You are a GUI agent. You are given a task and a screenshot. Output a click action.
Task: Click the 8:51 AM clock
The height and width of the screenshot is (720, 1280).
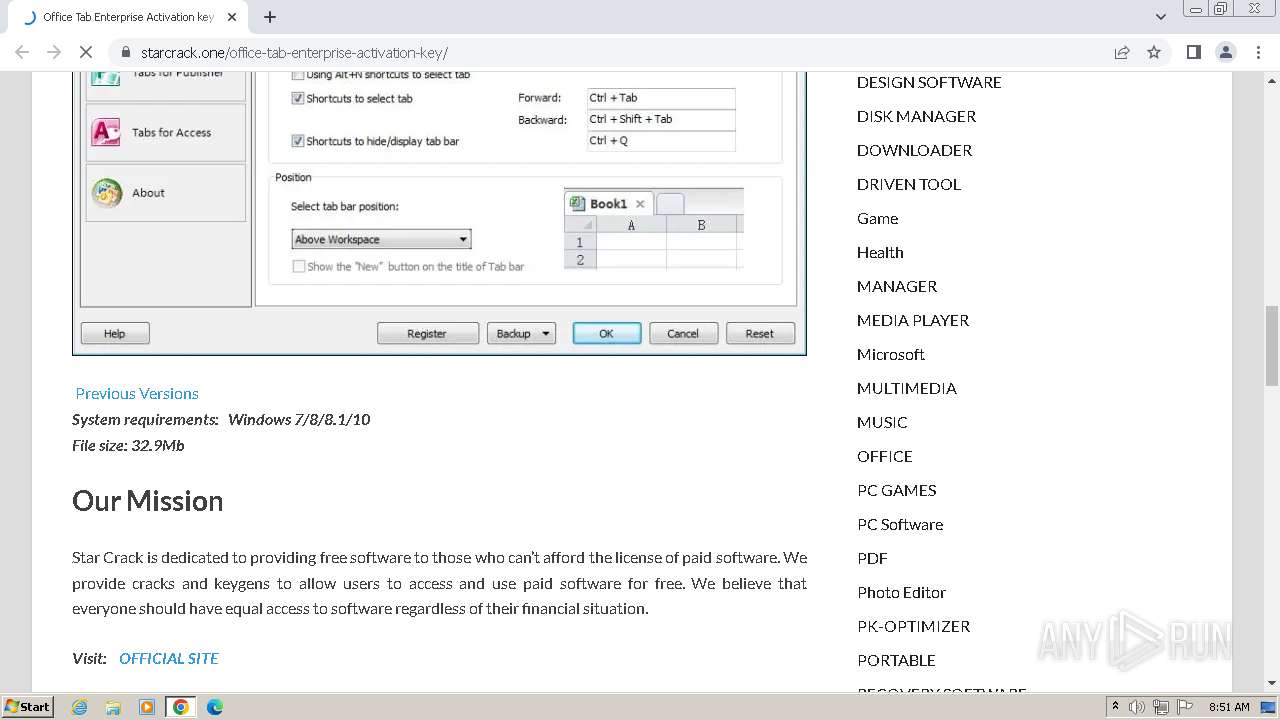point(1229,706)
